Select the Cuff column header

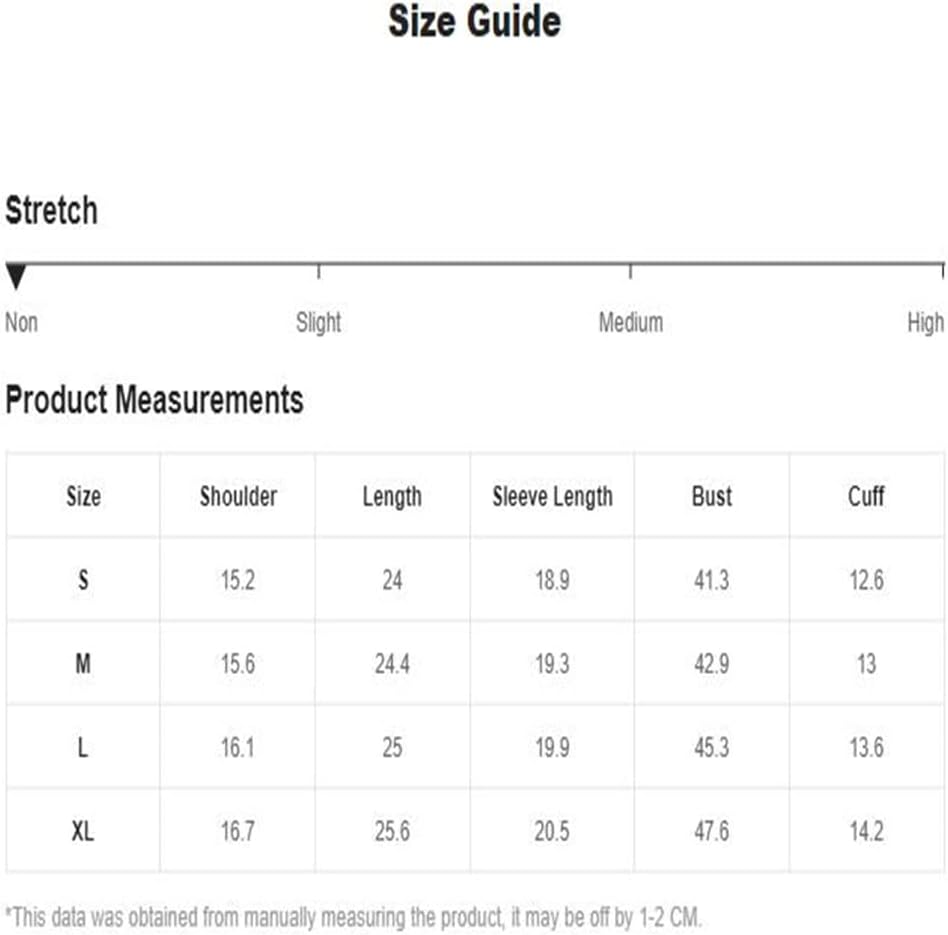point(866,496)
